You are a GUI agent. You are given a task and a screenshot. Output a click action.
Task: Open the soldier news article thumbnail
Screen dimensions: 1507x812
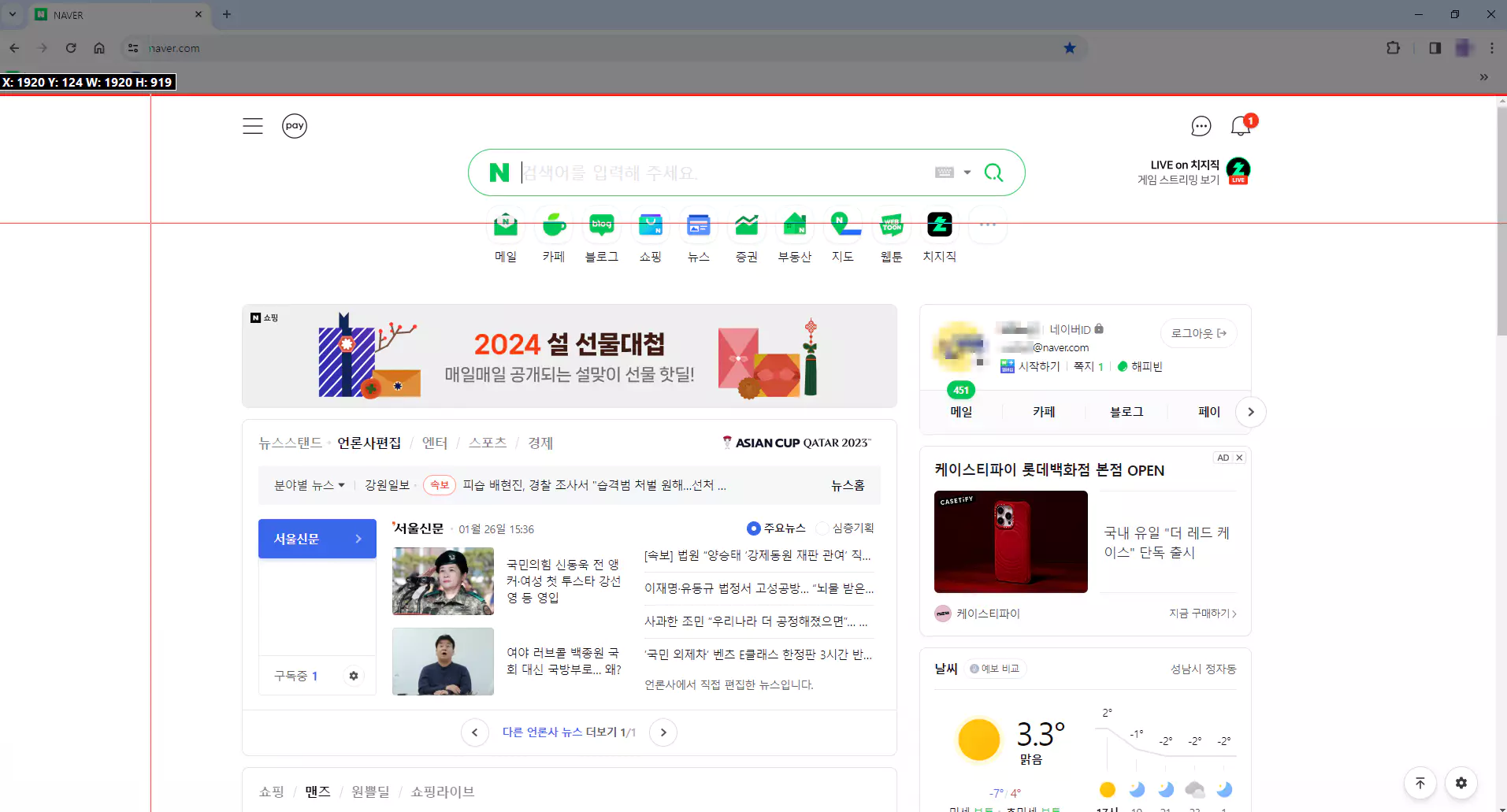[x=443, y=581]
